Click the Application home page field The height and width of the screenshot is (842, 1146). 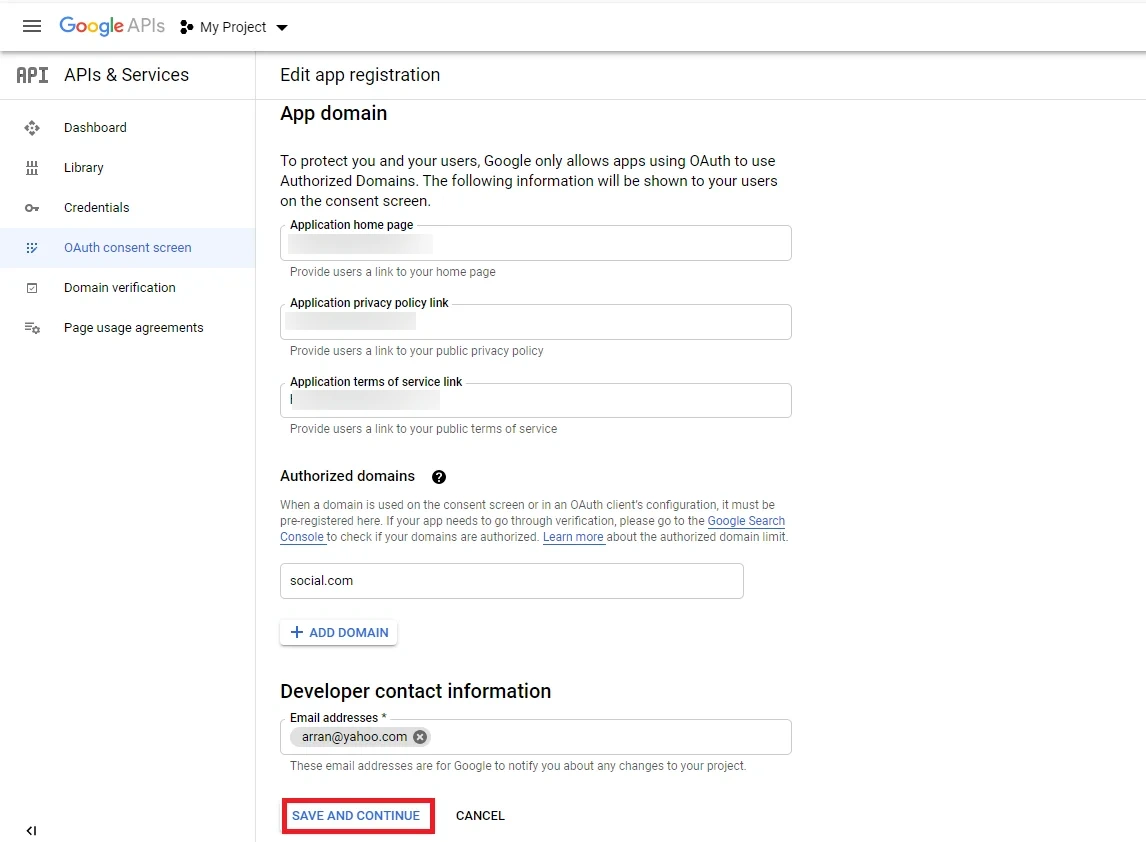pyautogui.click(x=536, y=243)
